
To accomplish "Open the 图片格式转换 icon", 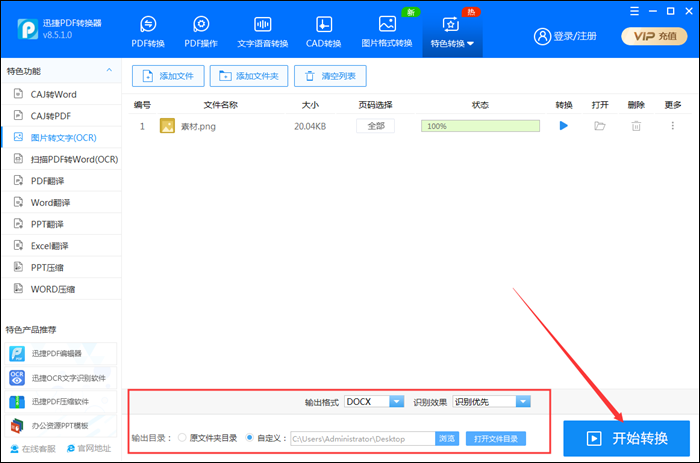I will 387,25.
